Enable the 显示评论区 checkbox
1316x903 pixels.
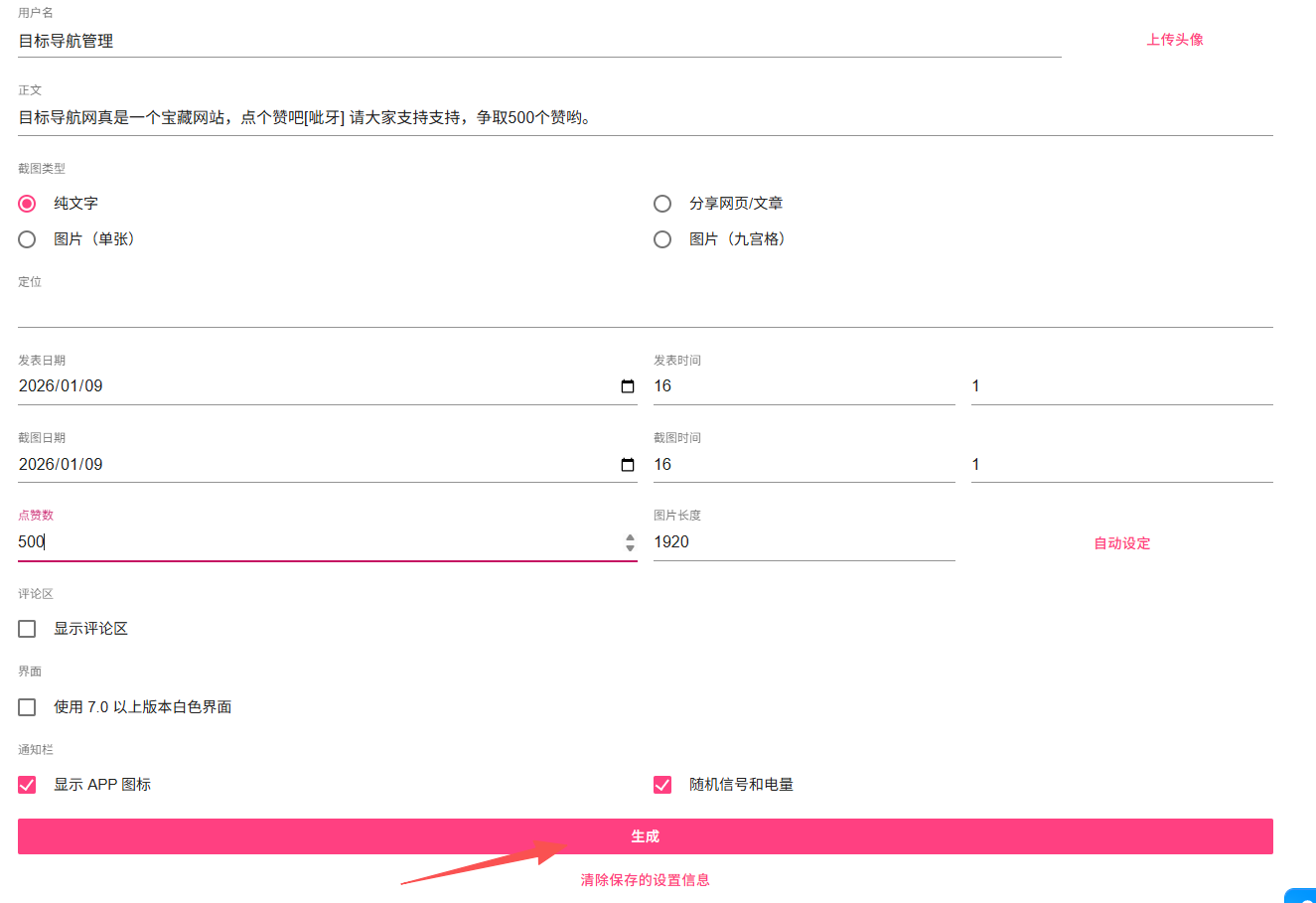[27, 628]
